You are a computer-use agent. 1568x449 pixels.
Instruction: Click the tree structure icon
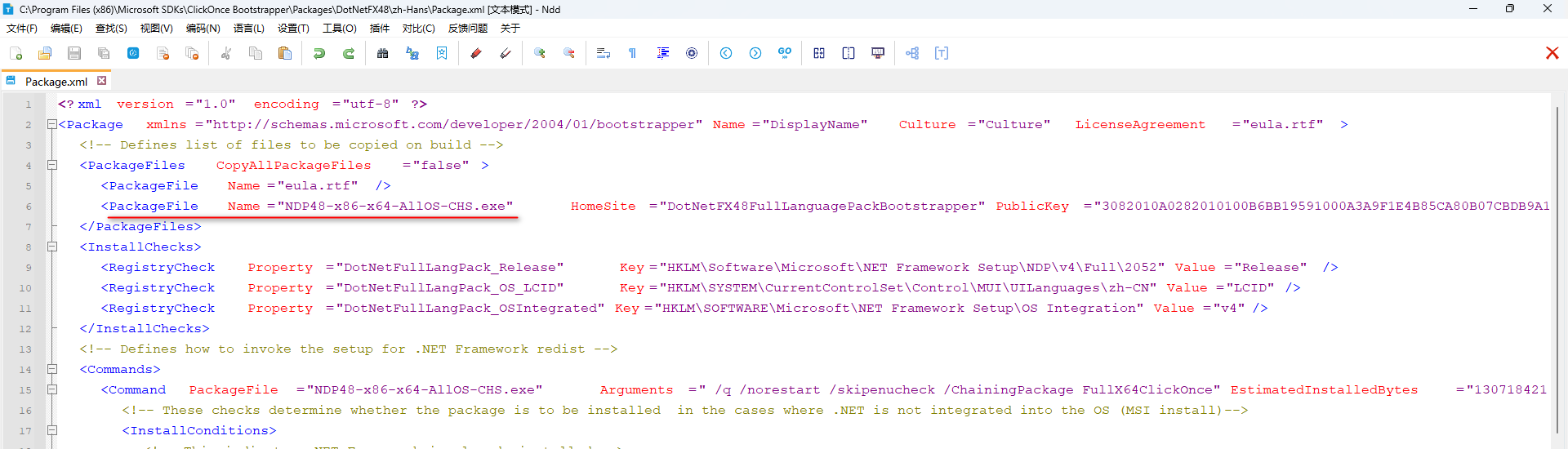pos(912,53)
